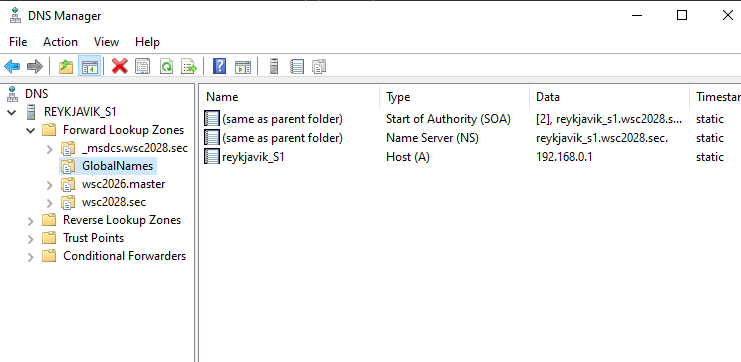Open the Properties toolbar icon
Viewport: 741px width, 362px height.
(x=143, y=67)
